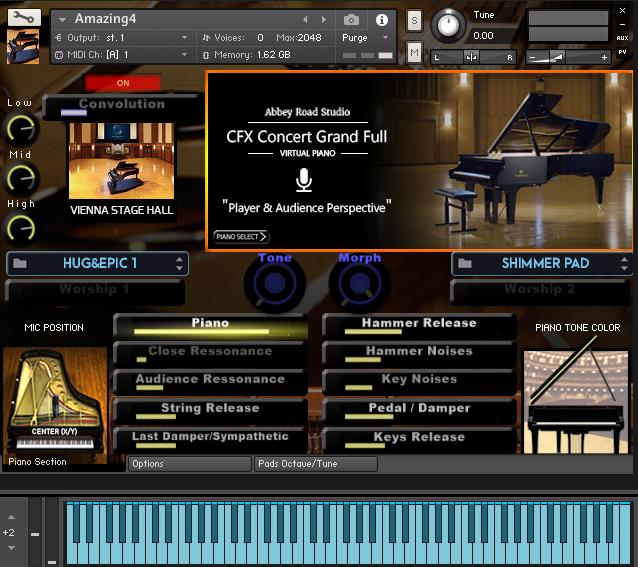Screen dimensions: 638x567
Task: Open the instrument info icon
Action: (x=381, y=20)
